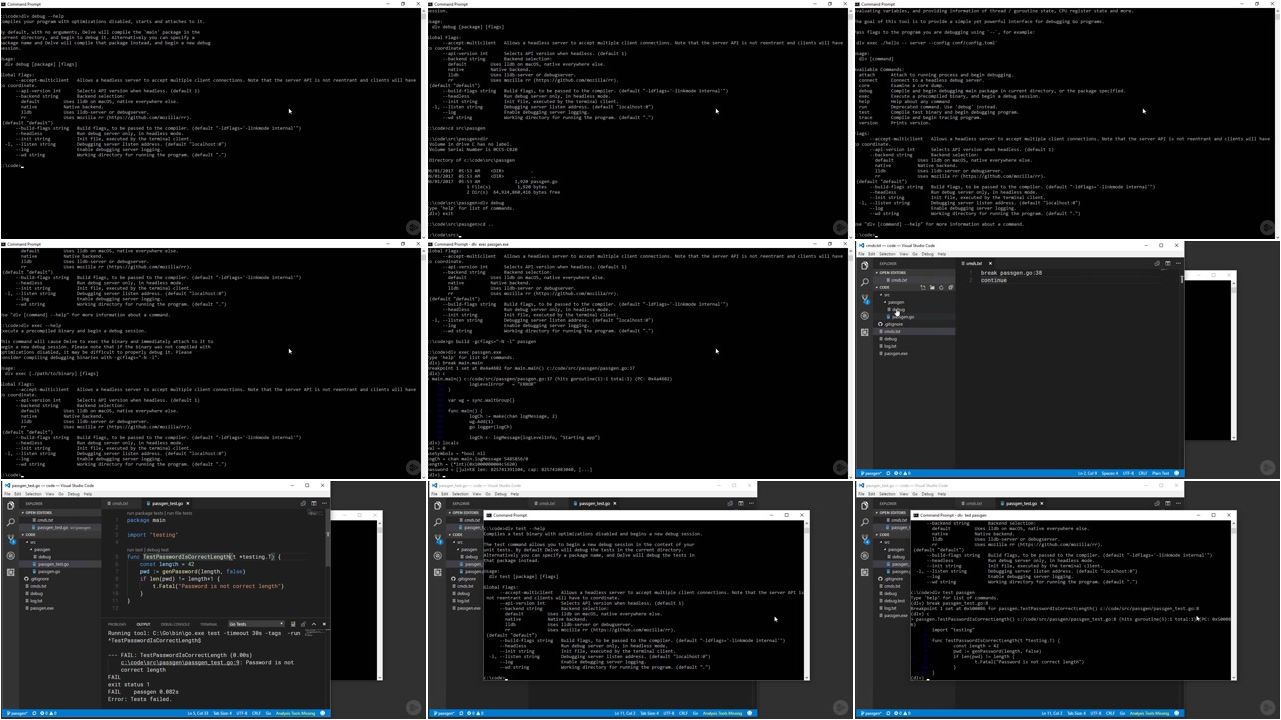Screen dimensions: 1281x720
Task: Open Selection menu in the 'break passgen.go:38' window
Action: pyautogui.click(x=887, y=254)
